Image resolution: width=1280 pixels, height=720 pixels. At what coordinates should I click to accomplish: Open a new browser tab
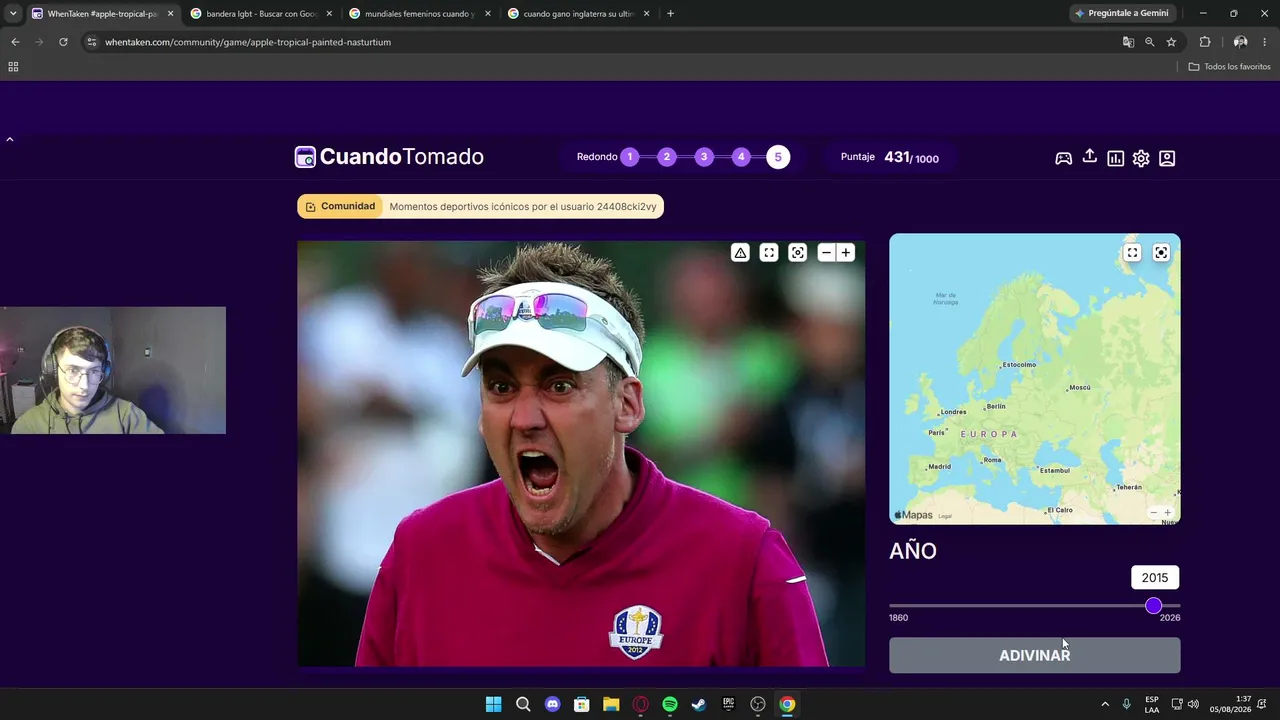click(670, 14)
